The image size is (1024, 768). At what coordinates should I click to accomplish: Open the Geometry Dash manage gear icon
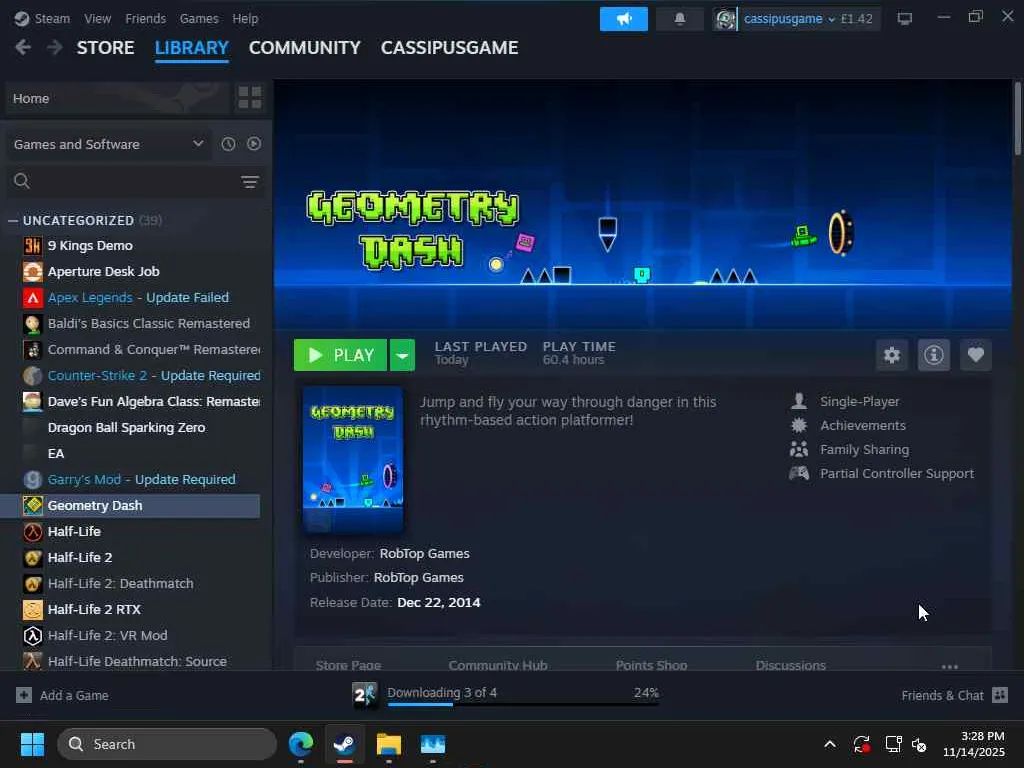point(891,355)
